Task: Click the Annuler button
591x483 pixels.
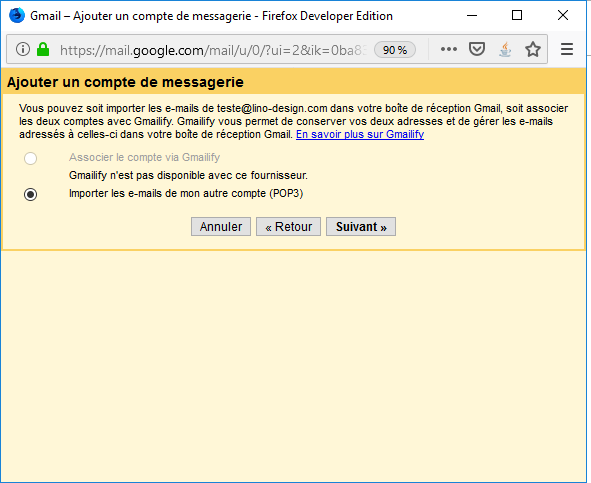Action: (221, 227)
